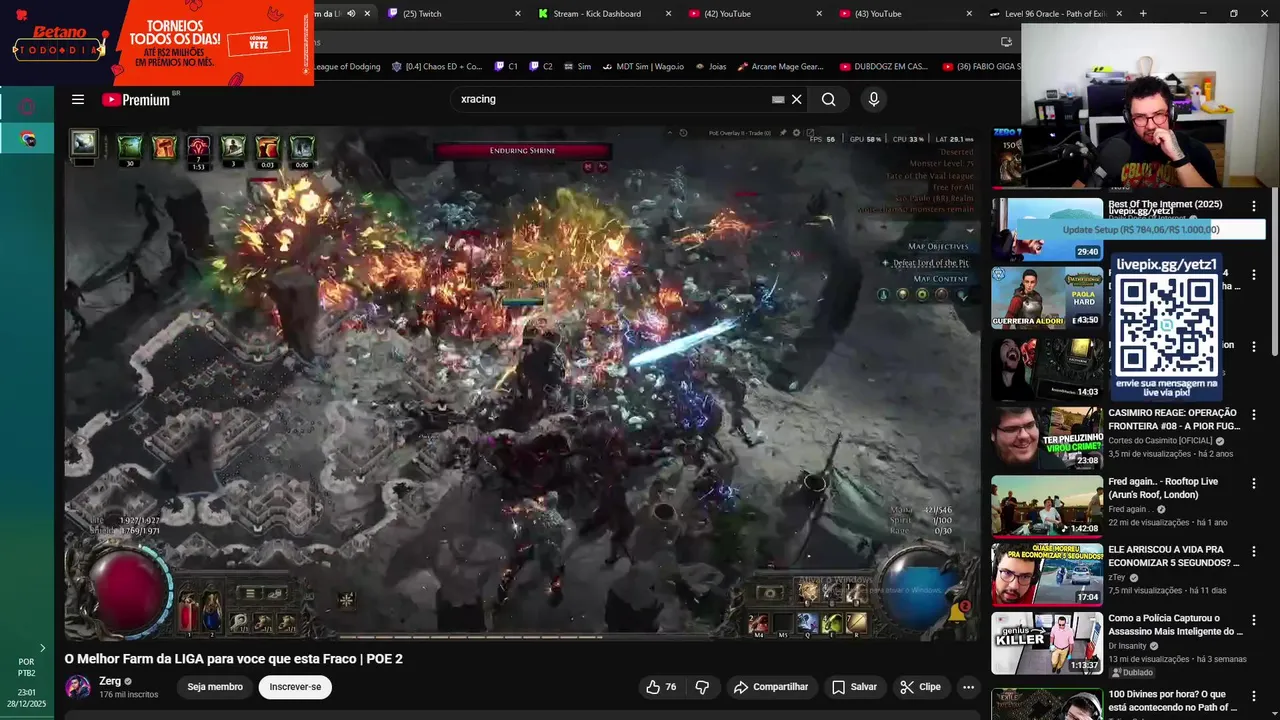Open Como a Polícia Capturou video title
Screen dimensions: 1280x720
[1175, 625]
